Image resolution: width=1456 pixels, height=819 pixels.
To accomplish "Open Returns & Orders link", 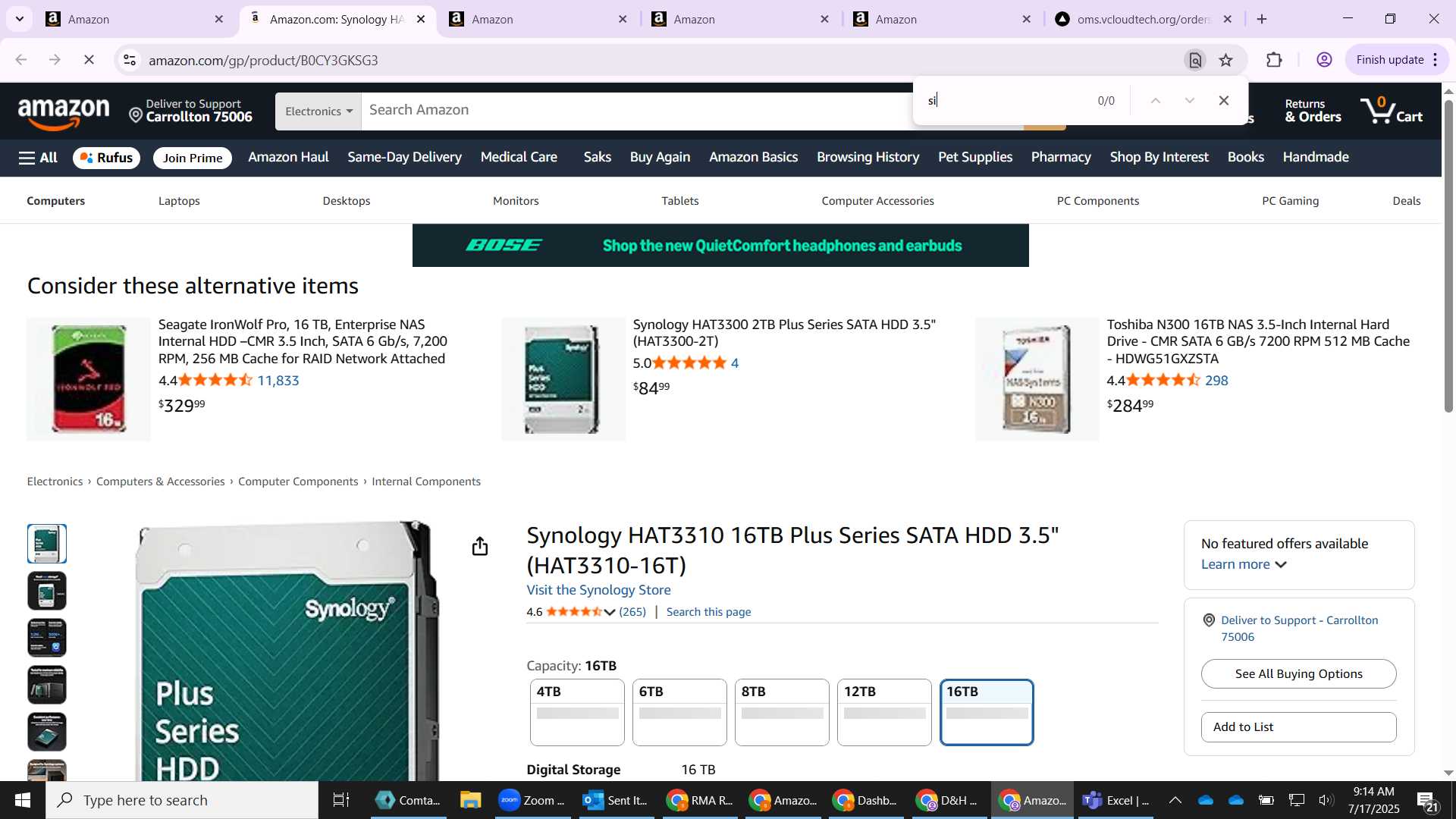I will click(1313, 111).
